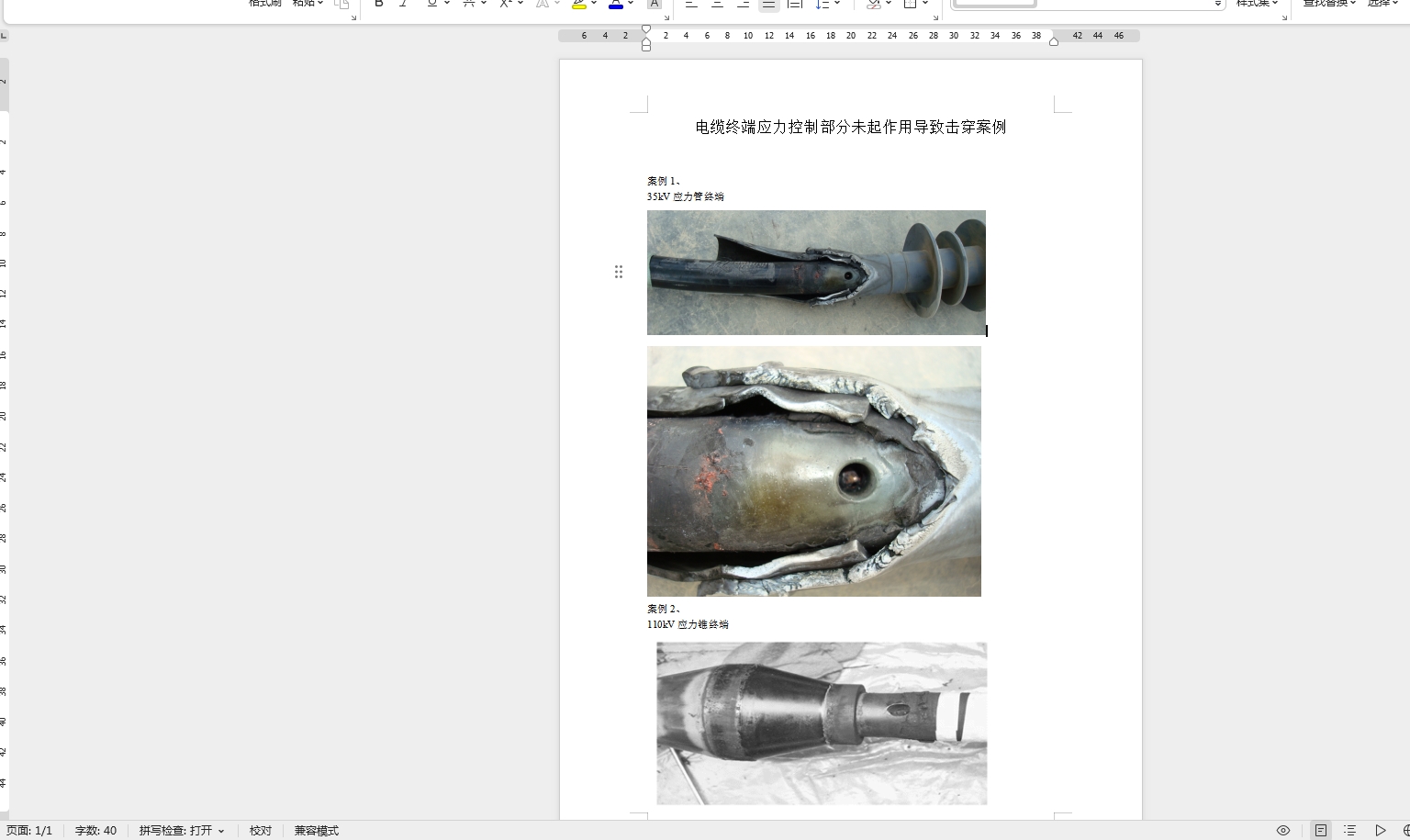
Task: Click the 字数: 40 word count
Action: click(x=95, y=831)
